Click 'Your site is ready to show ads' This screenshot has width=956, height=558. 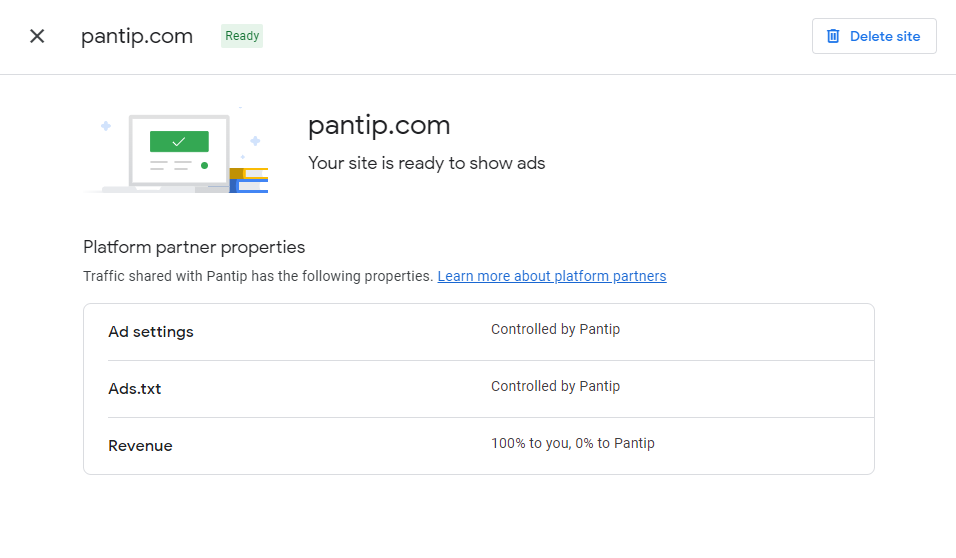[x=426, y=163]
